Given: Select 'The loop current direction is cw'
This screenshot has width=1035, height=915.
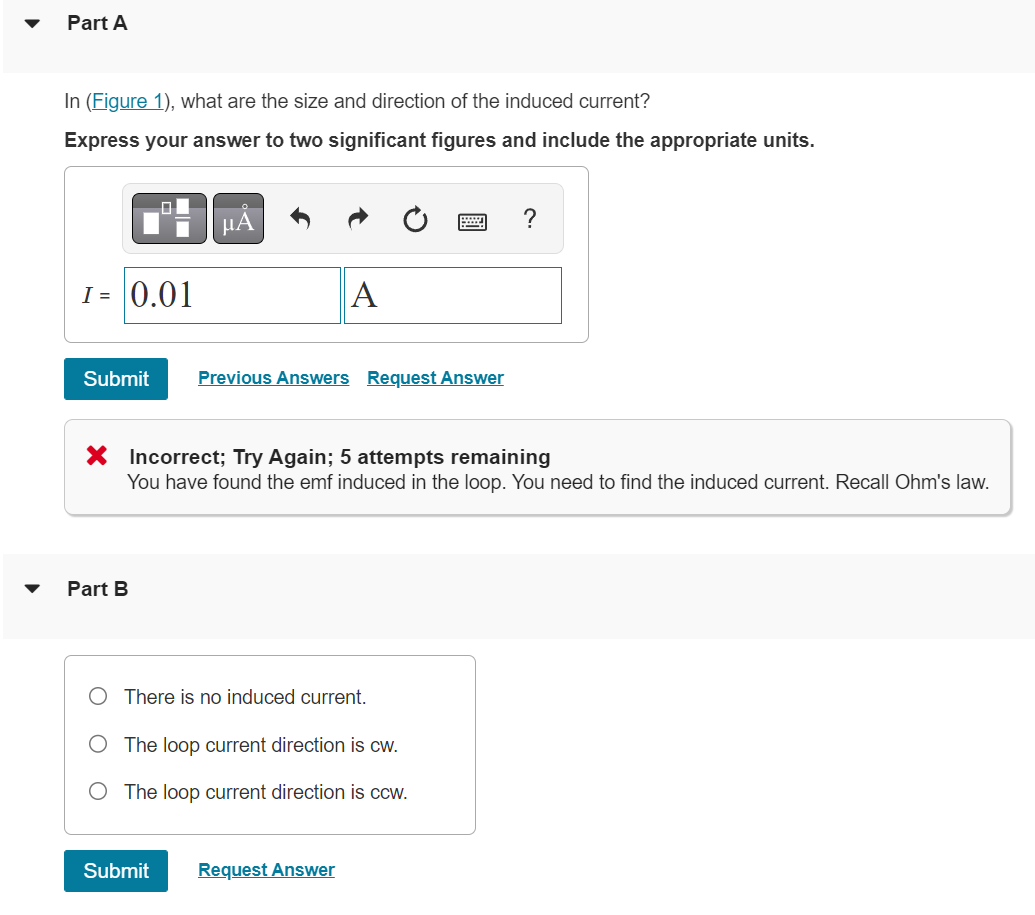Looking at the screenshot, I should click(97, 743).
